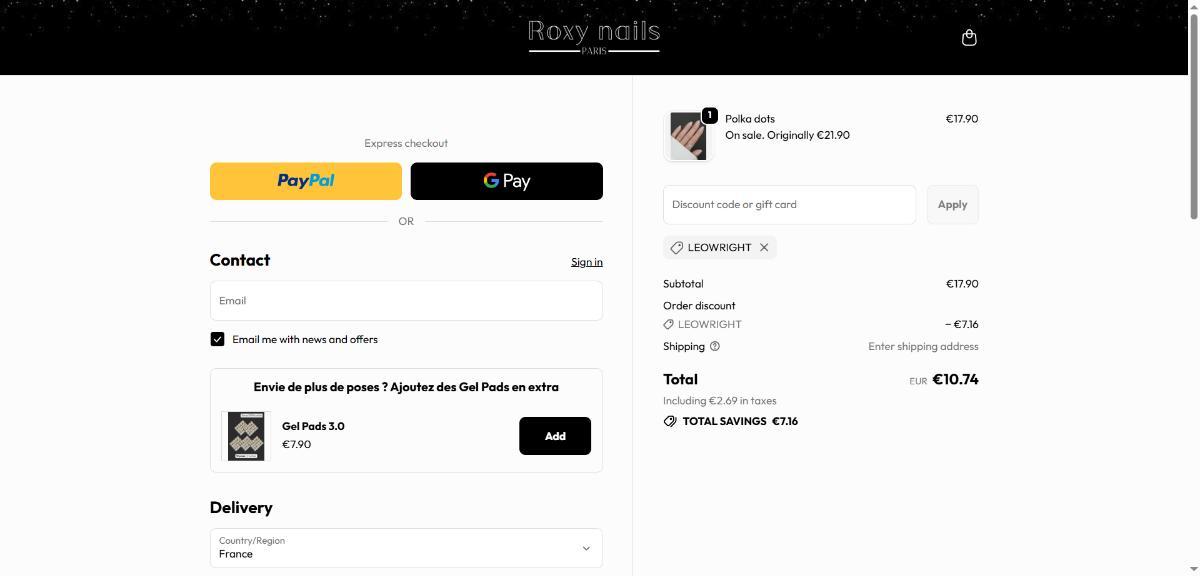The image size is (1200, 576).
Task: Click the discount code or gift card field
Action: click(x=789, y=204)
